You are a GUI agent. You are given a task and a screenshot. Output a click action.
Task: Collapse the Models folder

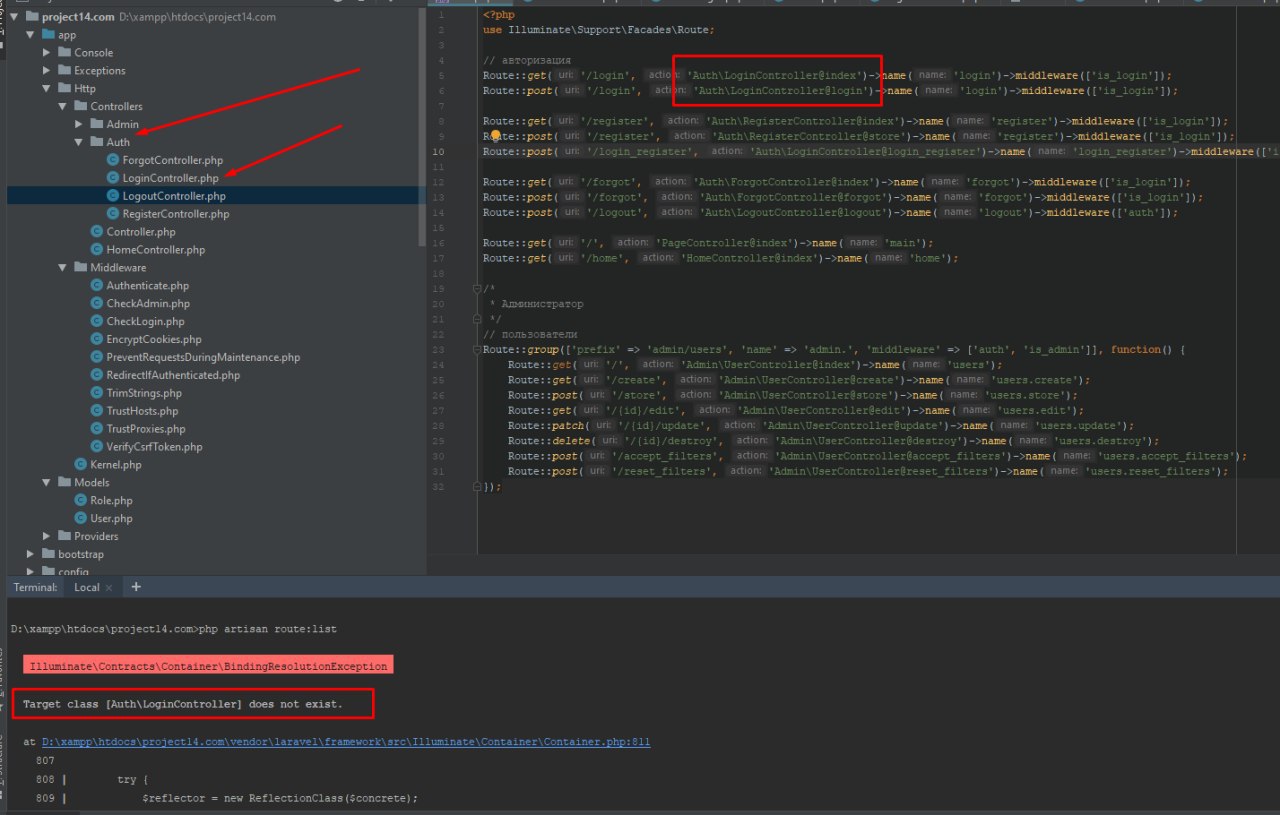pos(47,483)
